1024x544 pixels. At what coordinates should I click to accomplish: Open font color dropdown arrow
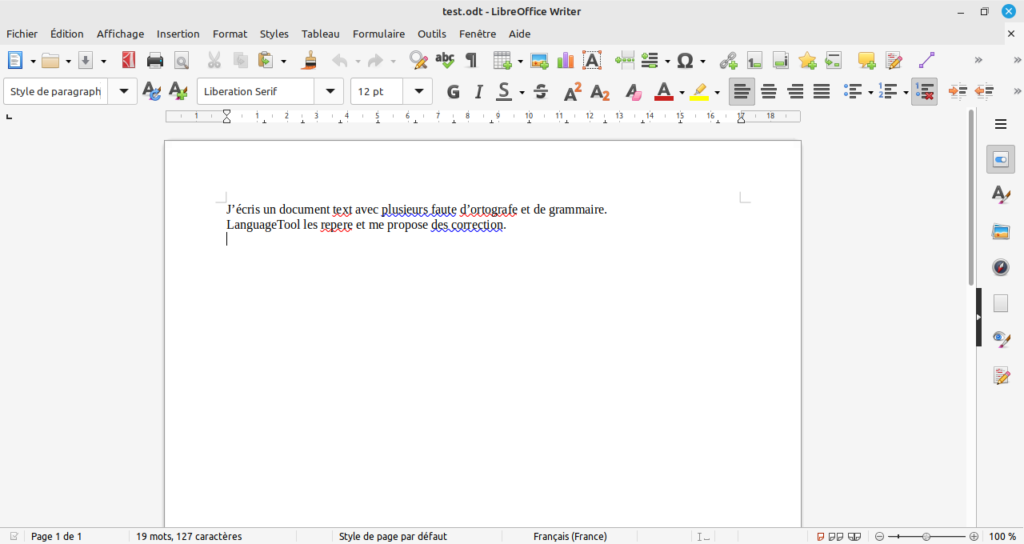pos(682,92)
